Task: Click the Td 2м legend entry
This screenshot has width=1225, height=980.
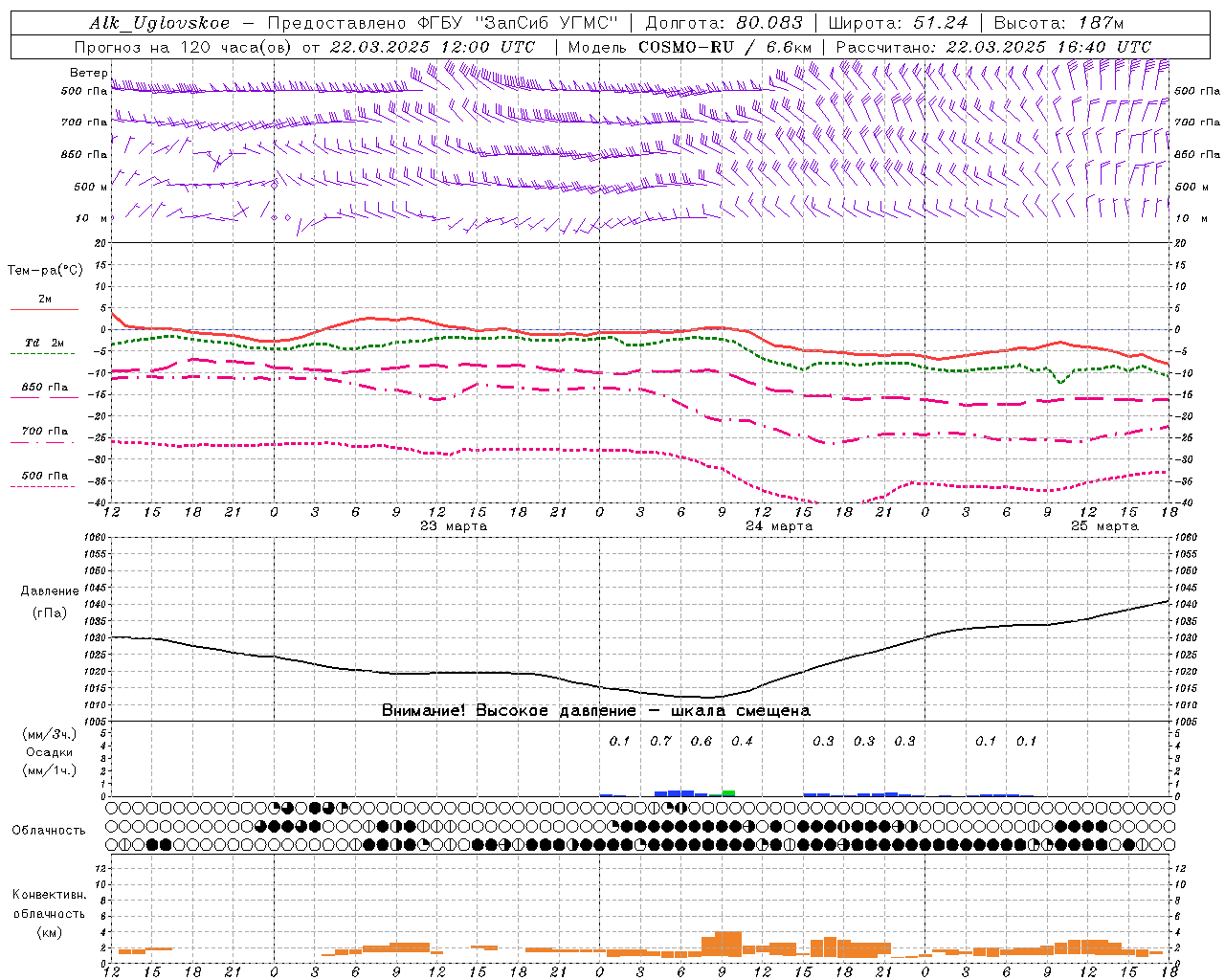Action: pyautogui.click(x=45, y=343)
